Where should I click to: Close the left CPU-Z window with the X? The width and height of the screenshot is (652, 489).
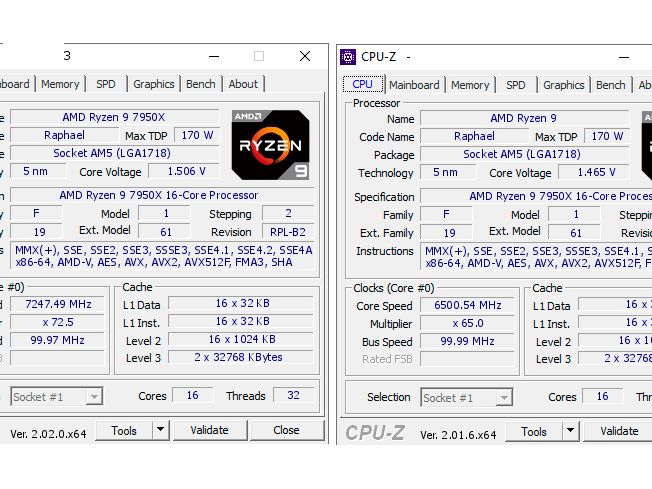(x=305, y=56)
